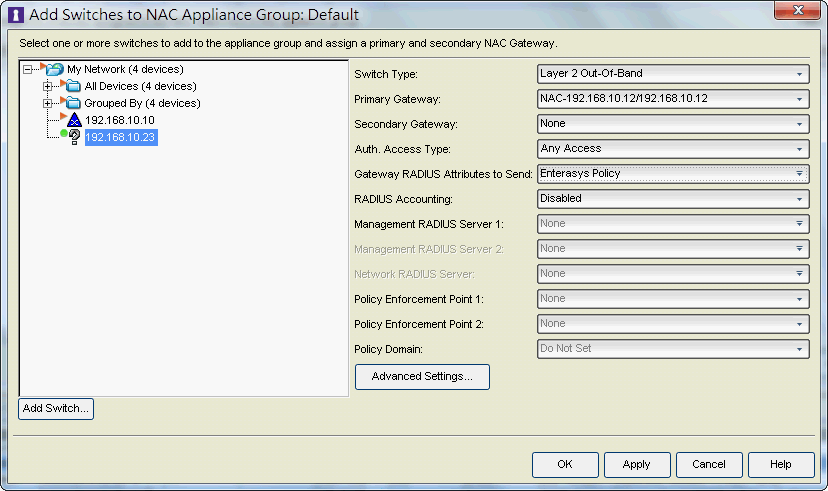Click the Policy Enforcement Point 1 label

[419, 299]
